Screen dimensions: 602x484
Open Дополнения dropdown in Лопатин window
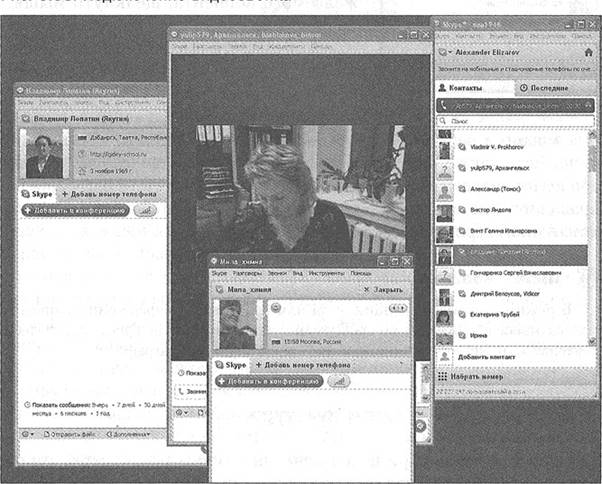(128, 434)
